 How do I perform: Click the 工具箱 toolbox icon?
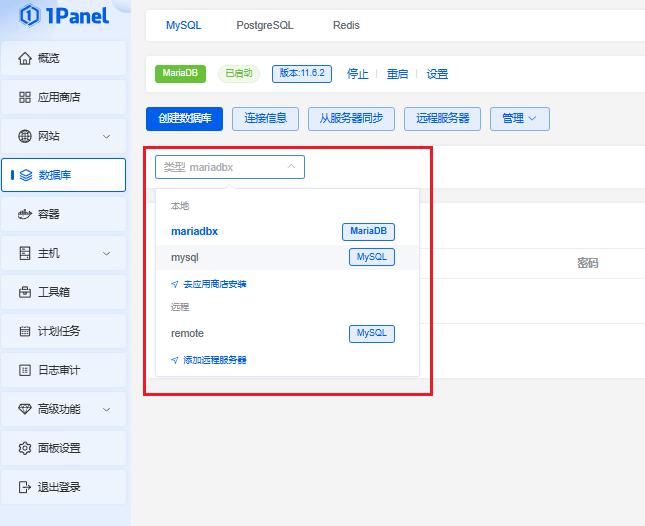point(25,292)
